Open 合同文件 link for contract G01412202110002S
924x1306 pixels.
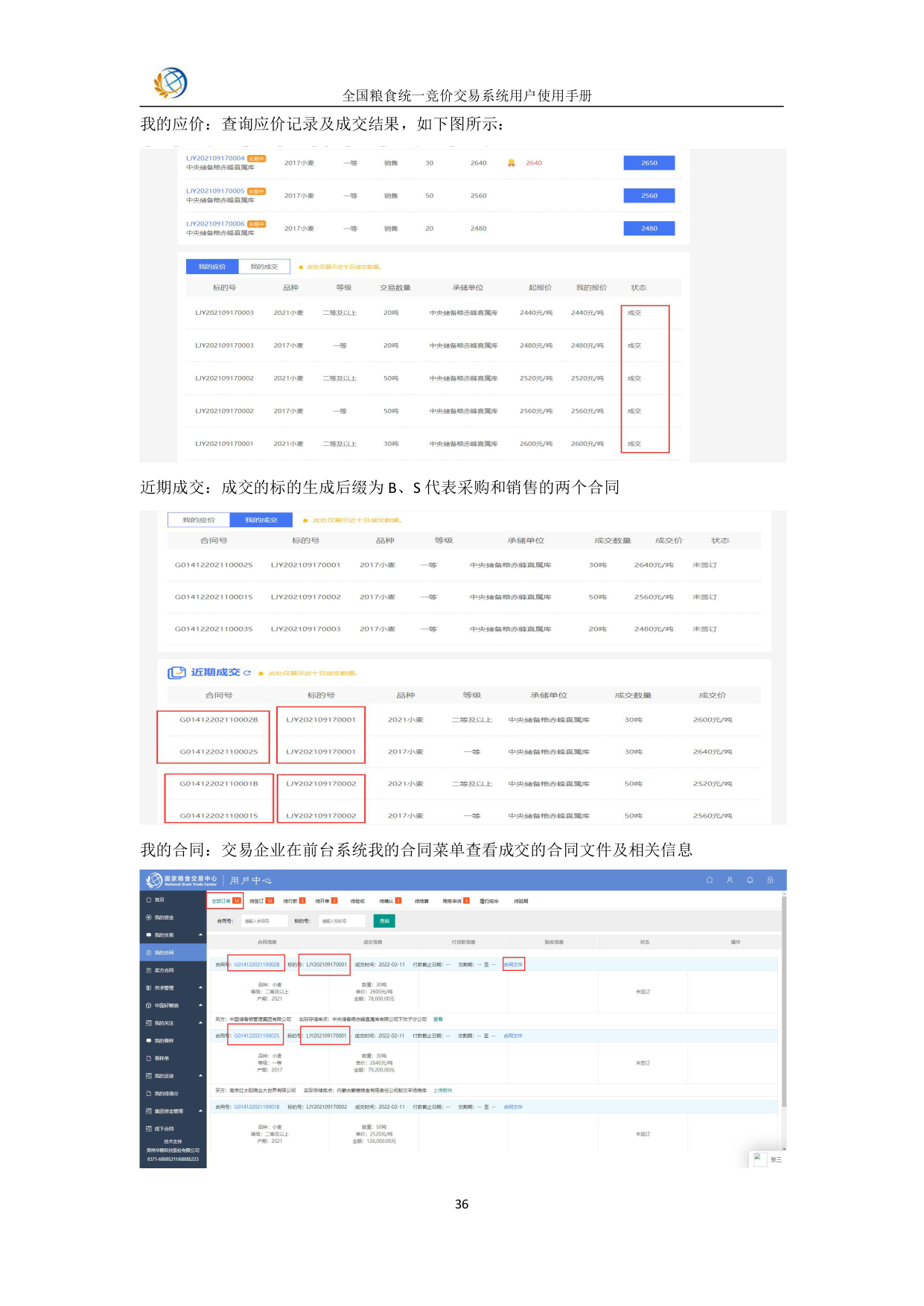[513, 1036]
